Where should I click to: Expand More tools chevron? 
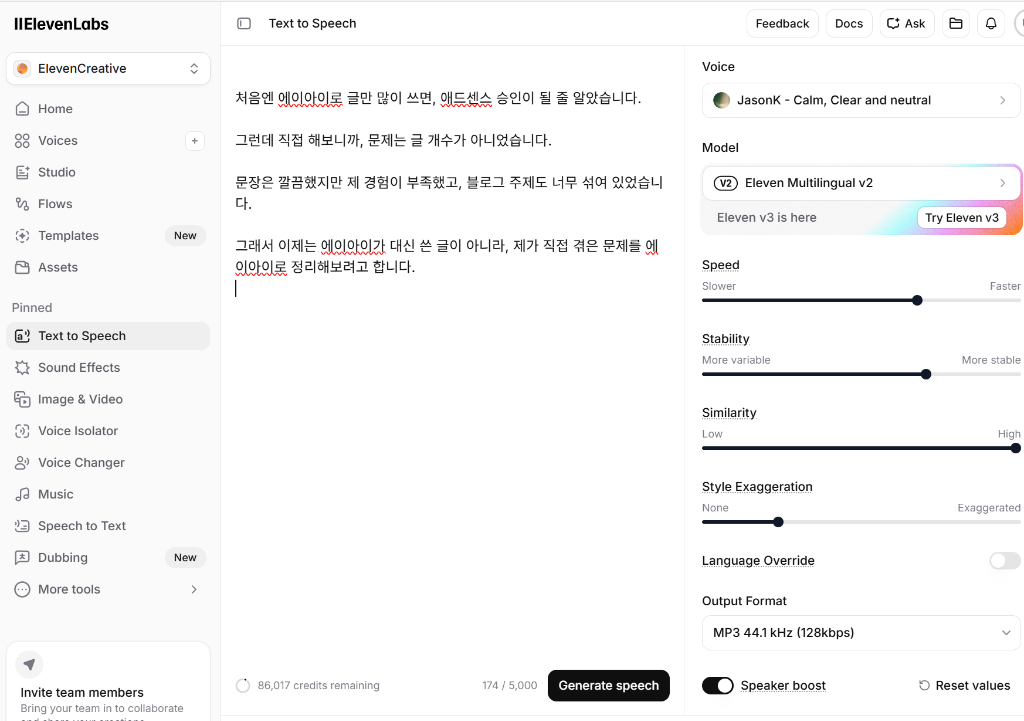194,589
